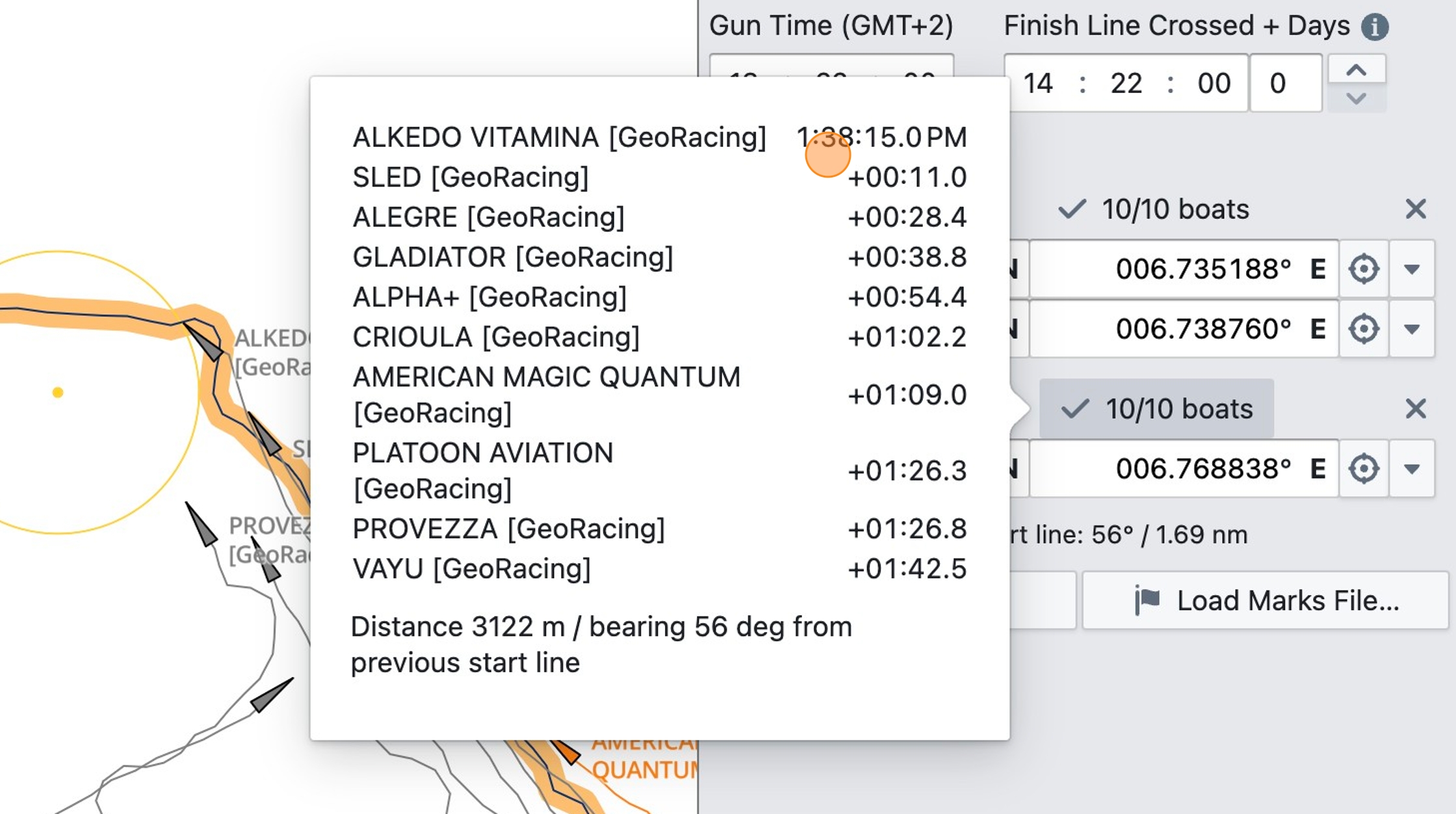Open the Finish Line Crossed info icon

[1375, 27]
